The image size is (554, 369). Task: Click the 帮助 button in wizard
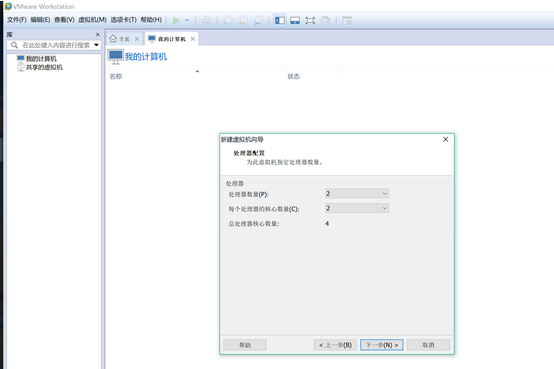point(245,345)
